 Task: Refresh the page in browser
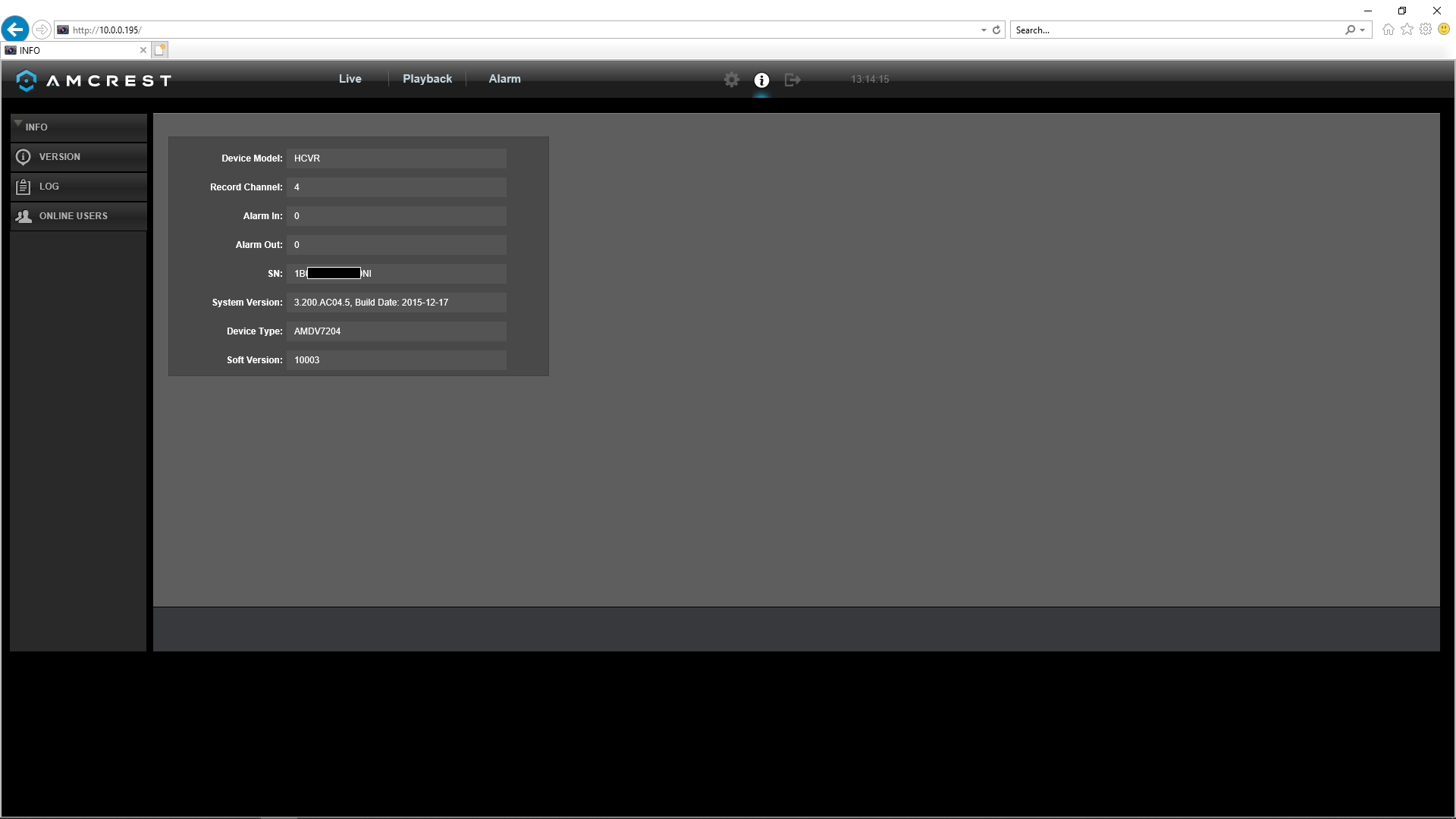[x=996, y=30]
